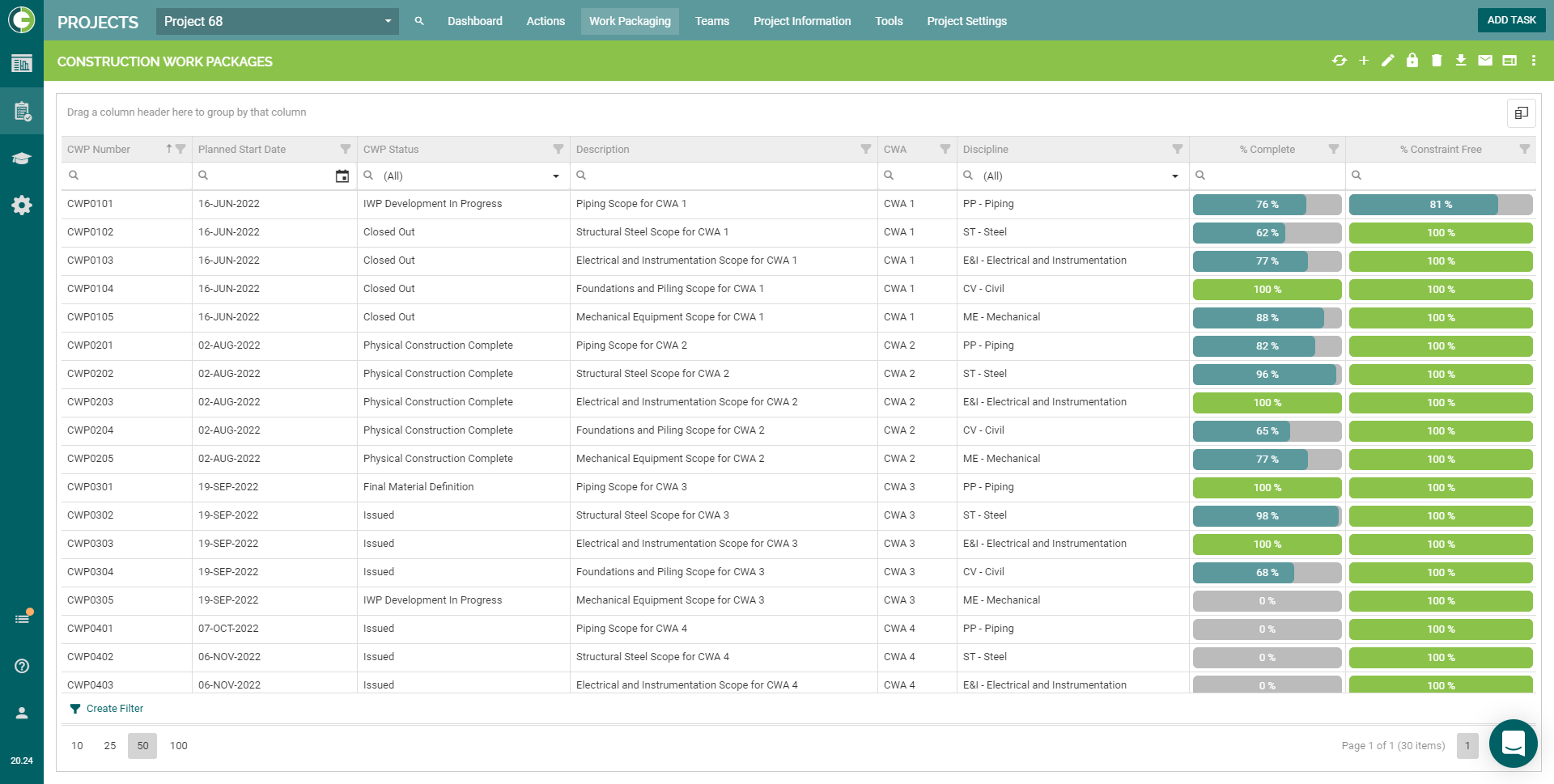Click the filter funnel on Discipline column

point(1178,149)
